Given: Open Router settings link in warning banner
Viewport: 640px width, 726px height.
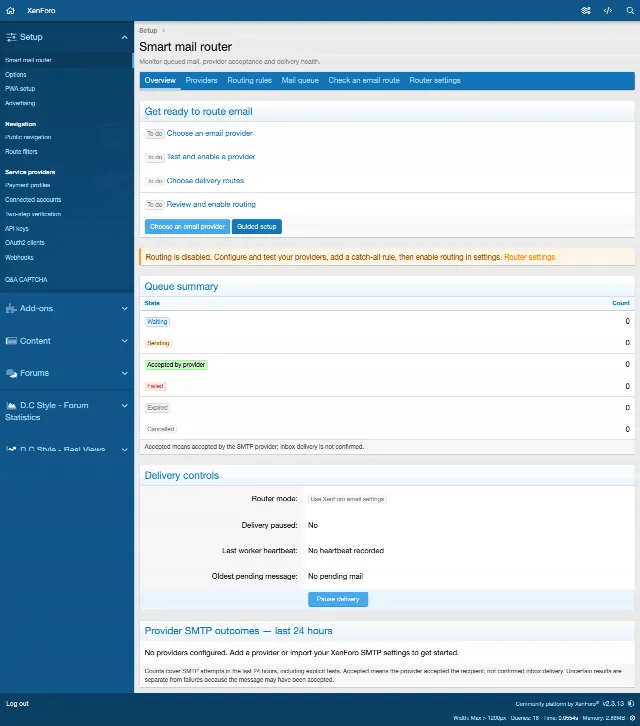Looking at the screenshot, I should [529, 257].
